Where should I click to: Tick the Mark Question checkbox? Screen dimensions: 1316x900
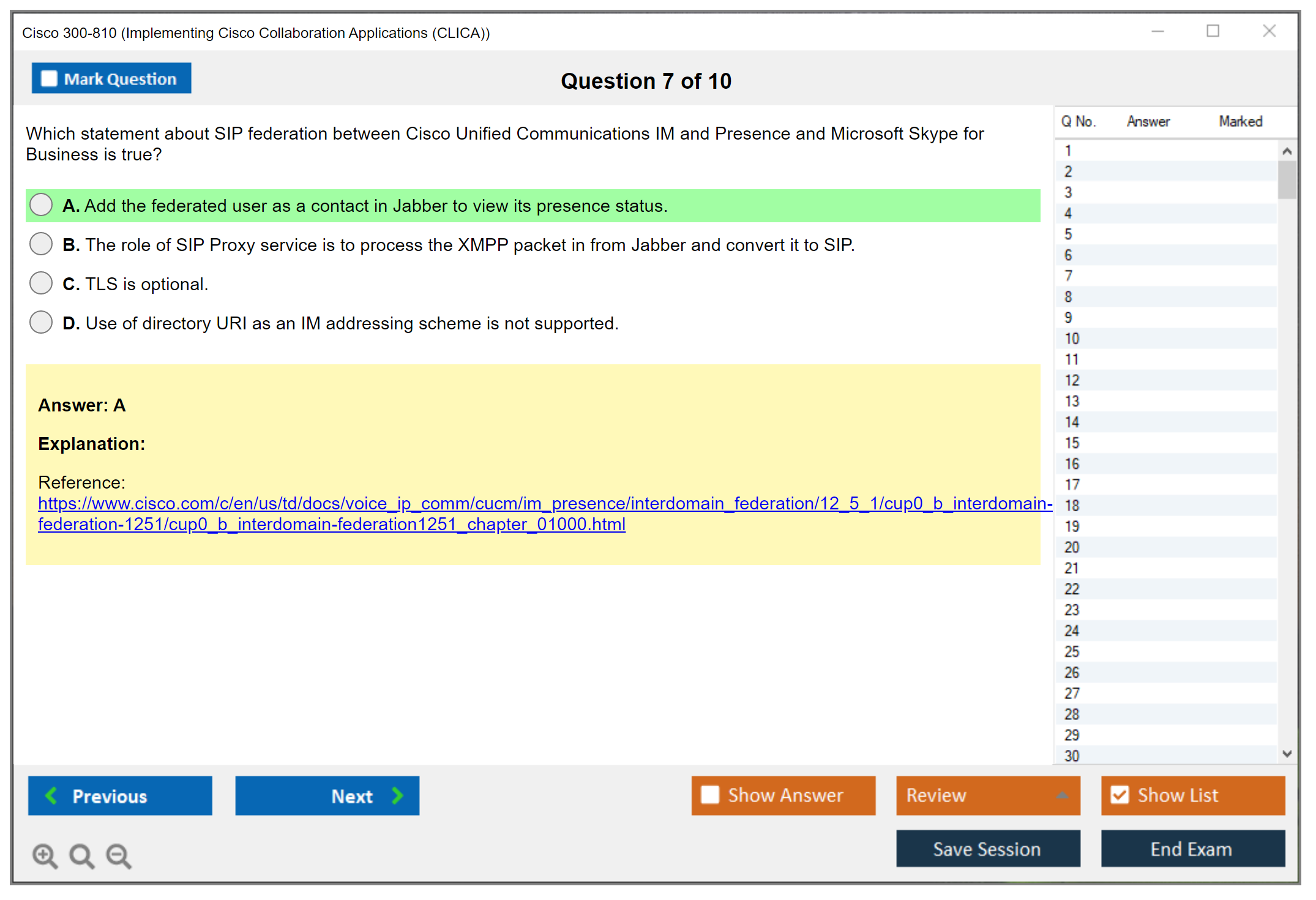pos(49,78)
